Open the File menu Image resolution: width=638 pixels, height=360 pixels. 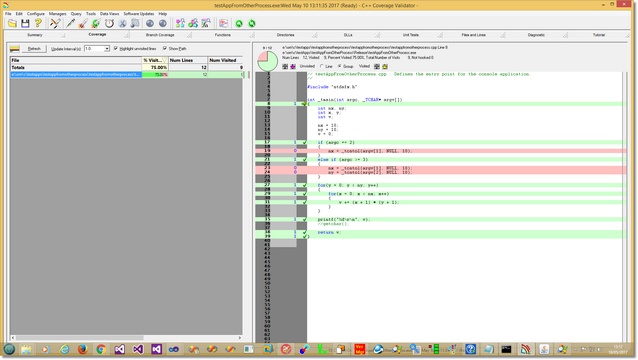click(8, 13)
